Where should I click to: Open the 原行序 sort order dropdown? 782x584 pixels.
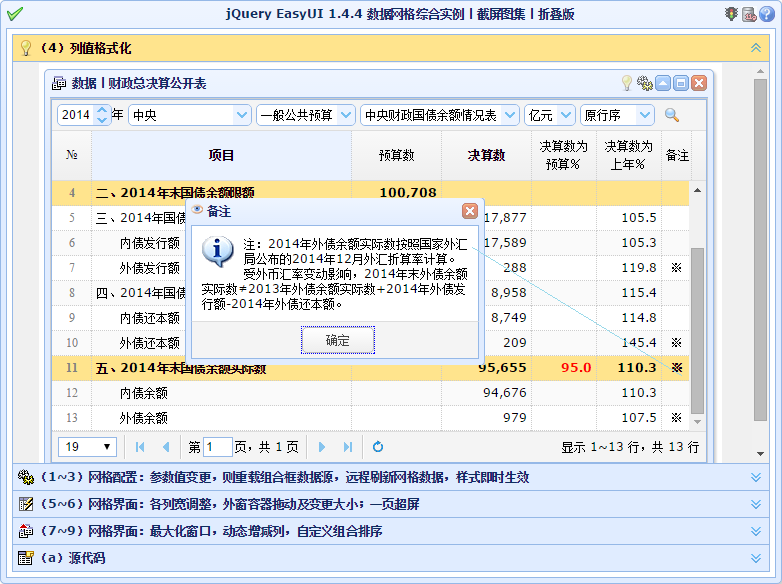645,115
